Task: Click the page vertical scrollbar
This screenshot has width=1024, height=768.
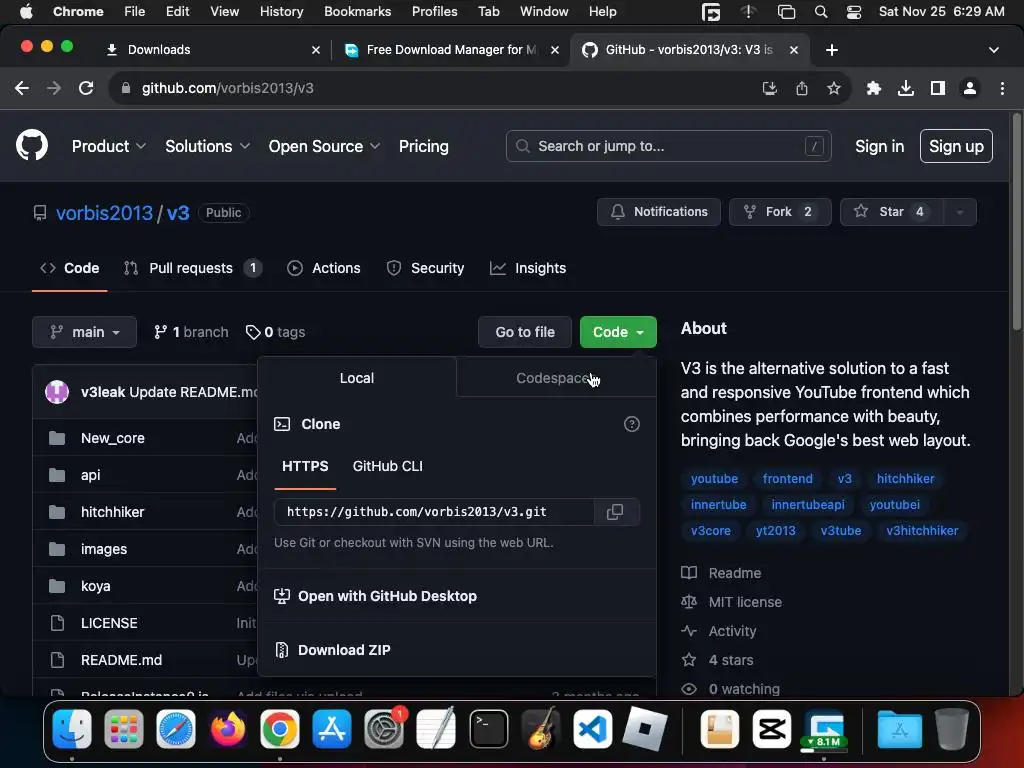Action: [x=1016, y=222]
